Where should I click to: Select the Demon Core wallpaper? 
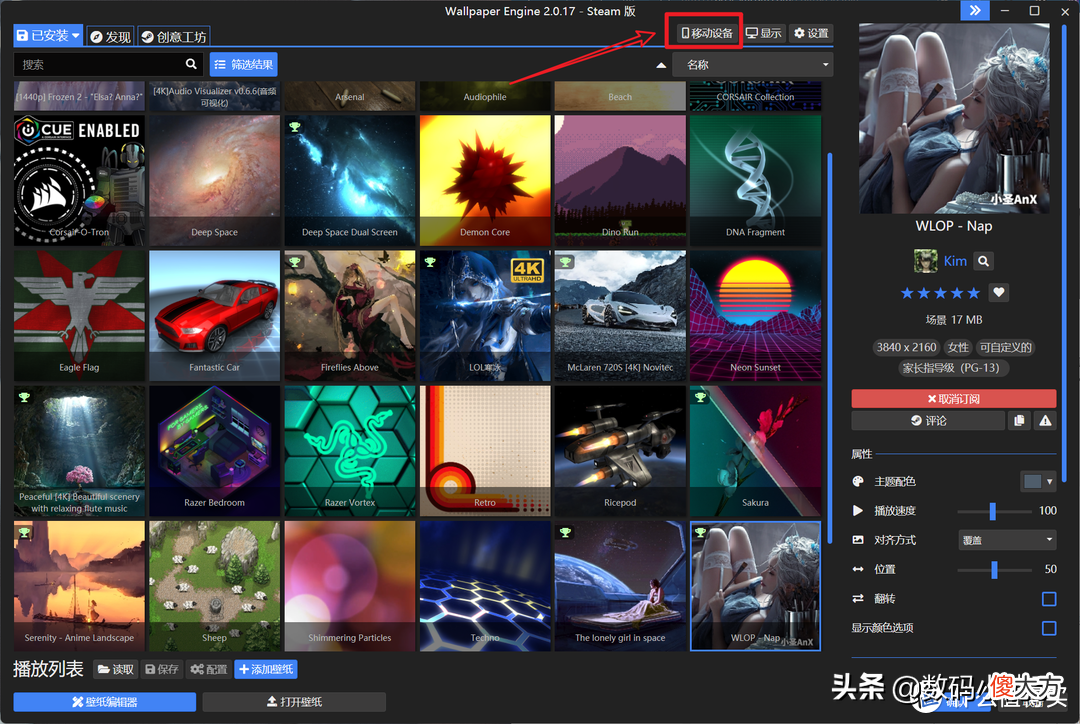(x=485, y=180)
